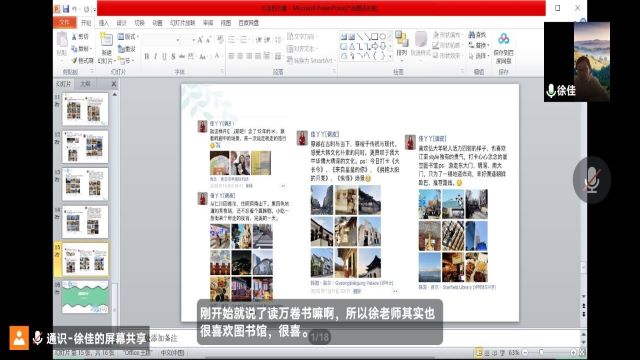Image resolution: width=640 pixels, height=360 pixels.
Task: Switch to the Transitions (切换) ribbon tab
Action: 140,23
